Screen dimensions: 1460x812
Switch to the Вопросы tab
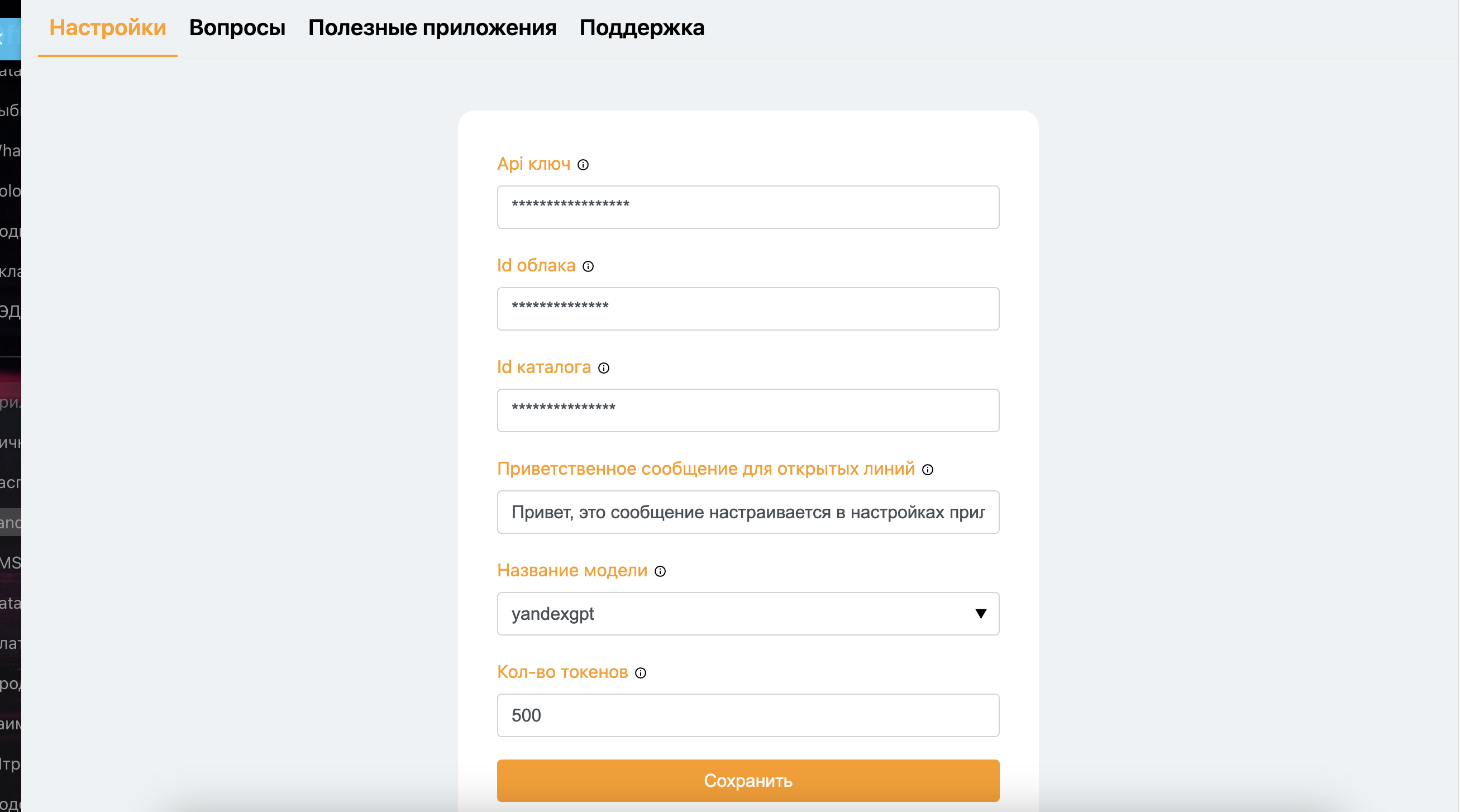[237, 28]
